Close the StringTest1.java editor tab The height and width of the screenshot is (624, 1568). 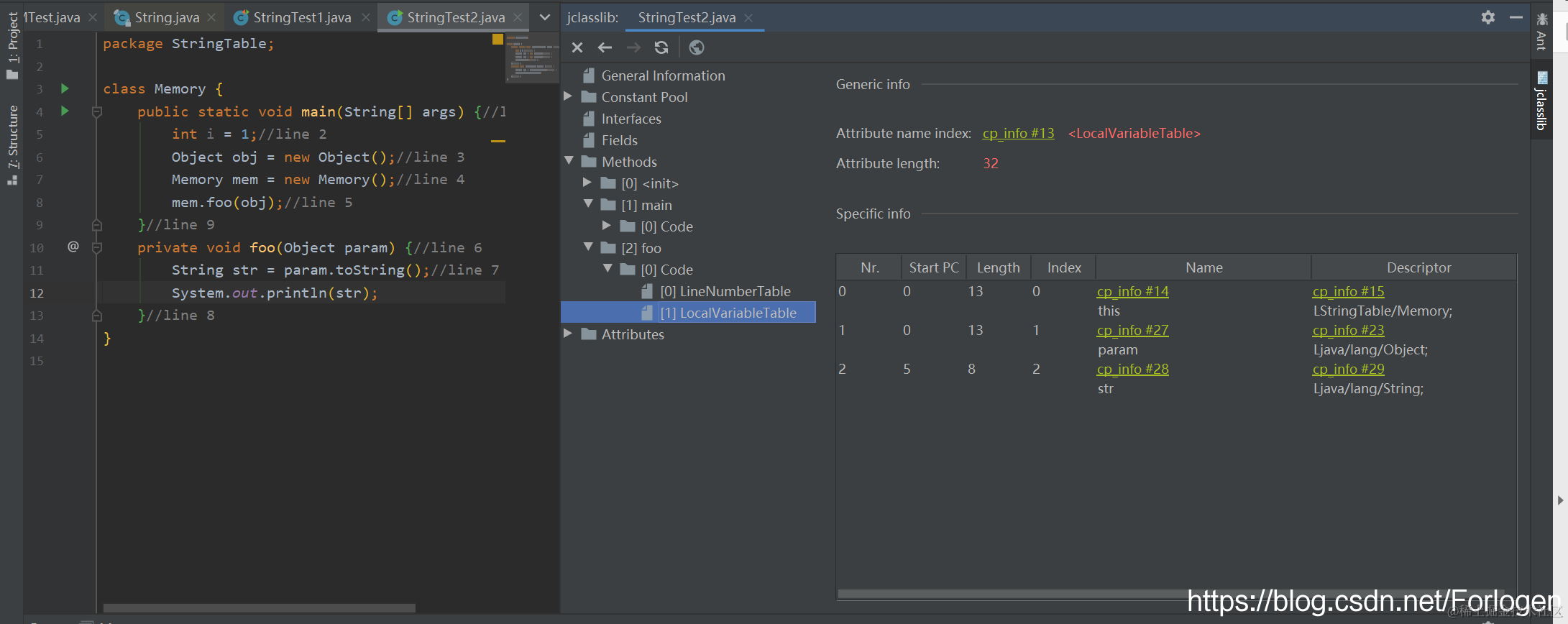click(366, 17)
